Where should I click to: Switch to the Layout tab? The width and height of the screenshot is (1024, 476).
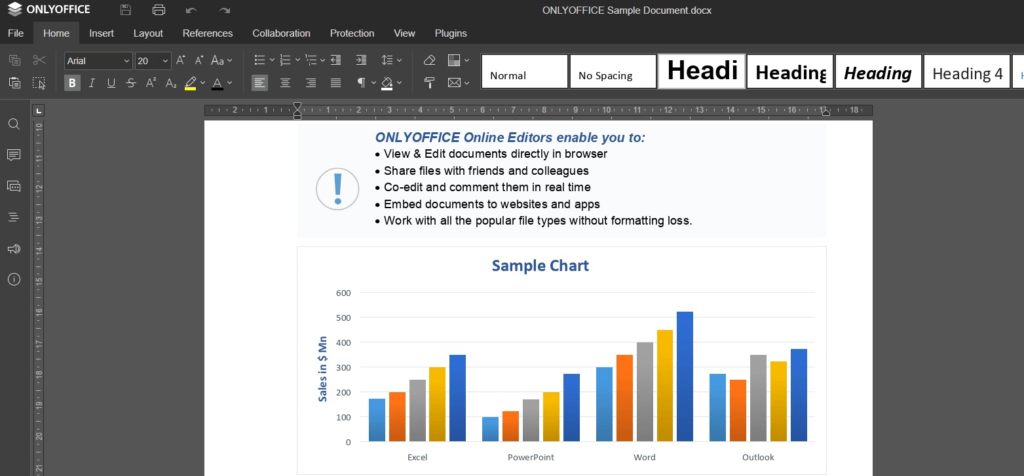148,33
